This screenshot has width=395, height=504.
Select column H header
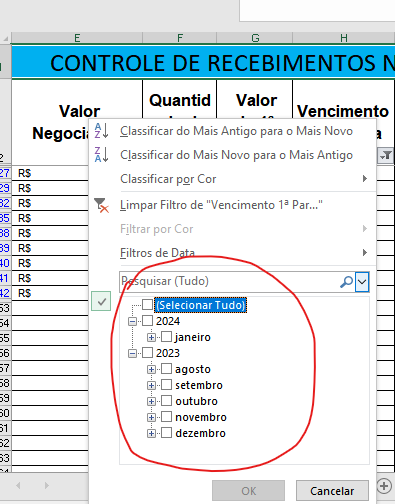pyautogui.click(x=344, y=38)
